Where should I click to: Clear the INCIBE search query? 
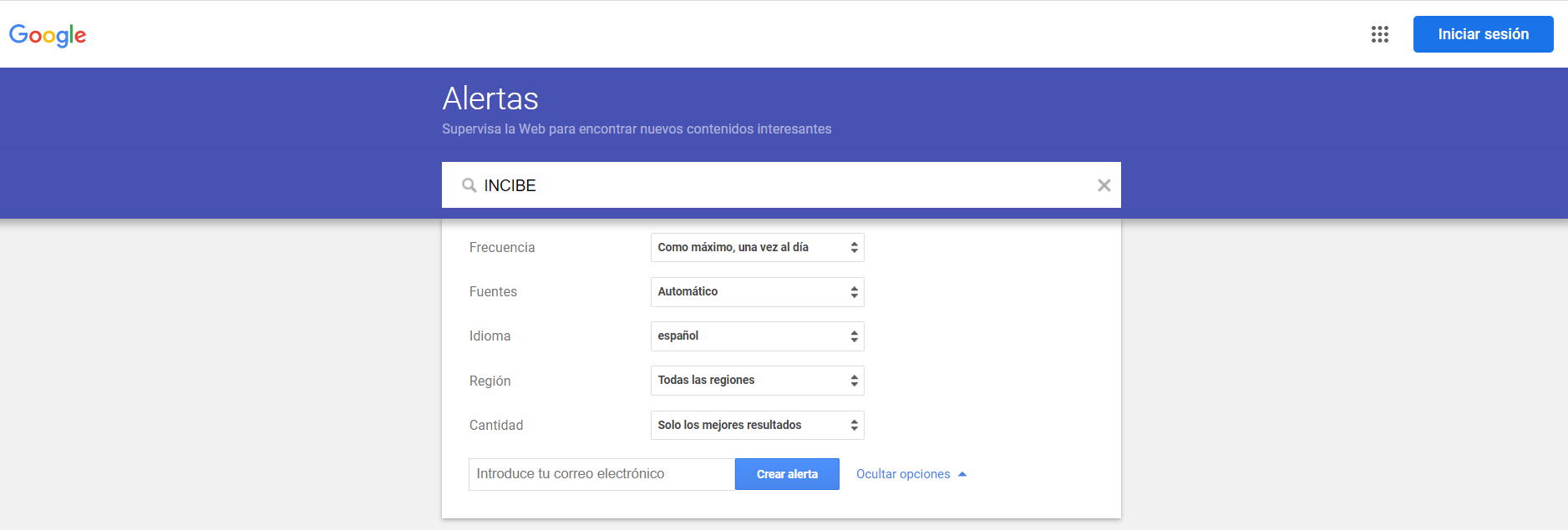click(1104, 185)
